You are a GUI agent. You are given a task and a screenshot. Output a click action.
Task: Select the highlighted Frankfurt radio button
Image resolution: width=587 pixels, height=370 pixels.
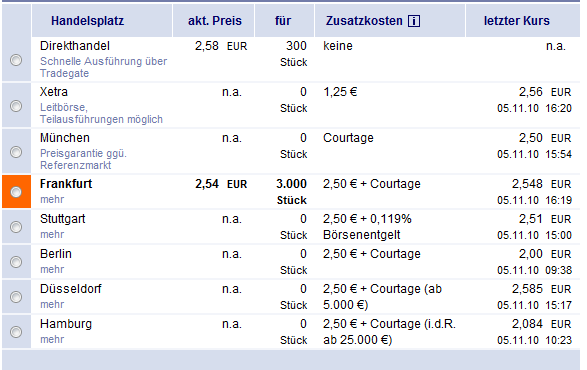click(x=16, y=192)
